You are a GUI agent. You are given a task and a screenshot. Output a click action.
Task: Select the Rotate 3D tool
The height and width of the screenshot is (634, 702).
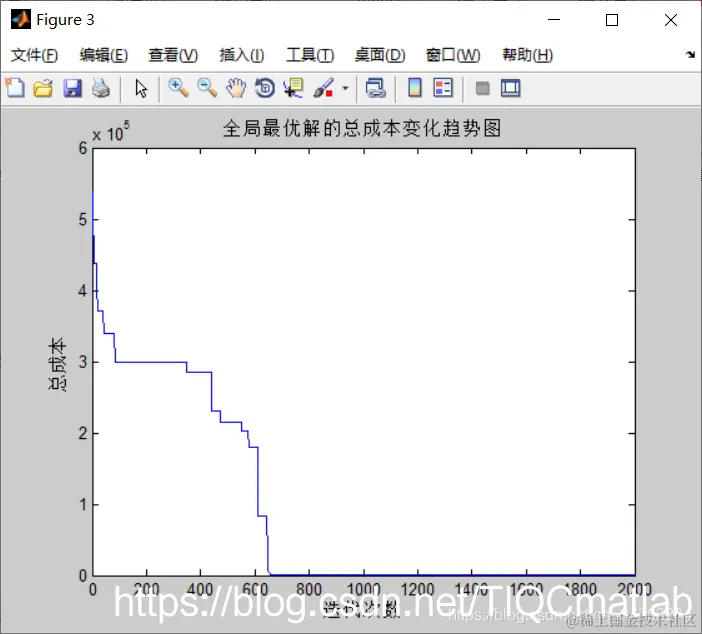[x=265, y=88]
